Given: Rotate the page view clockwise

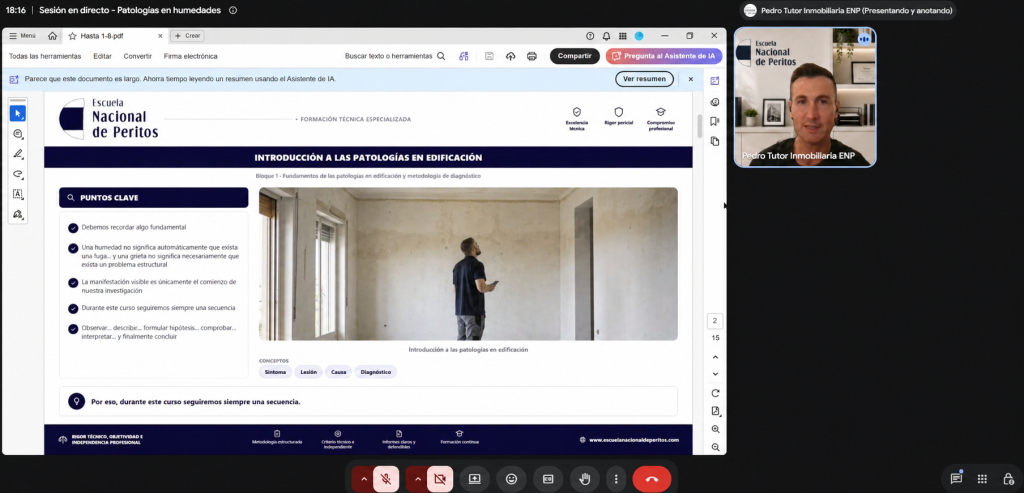Looking at the screenshot, I should [715, 393].
